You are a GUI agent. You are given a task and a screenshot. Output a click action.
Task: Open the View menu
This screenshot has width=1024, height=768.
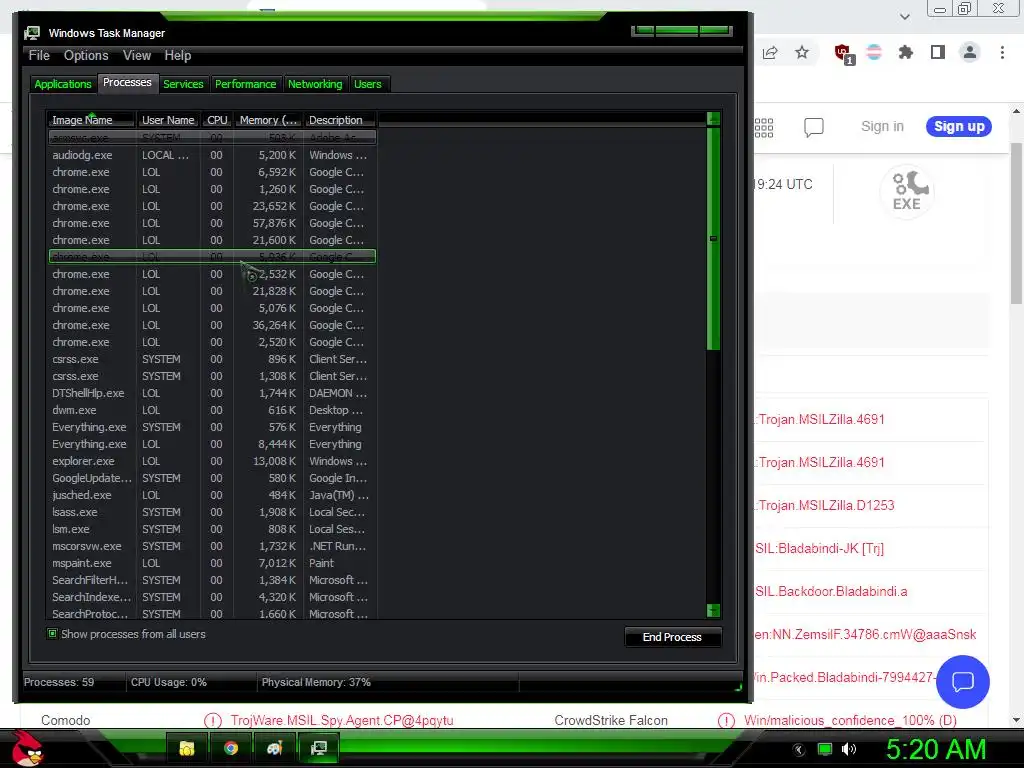(x=137, y=56)
